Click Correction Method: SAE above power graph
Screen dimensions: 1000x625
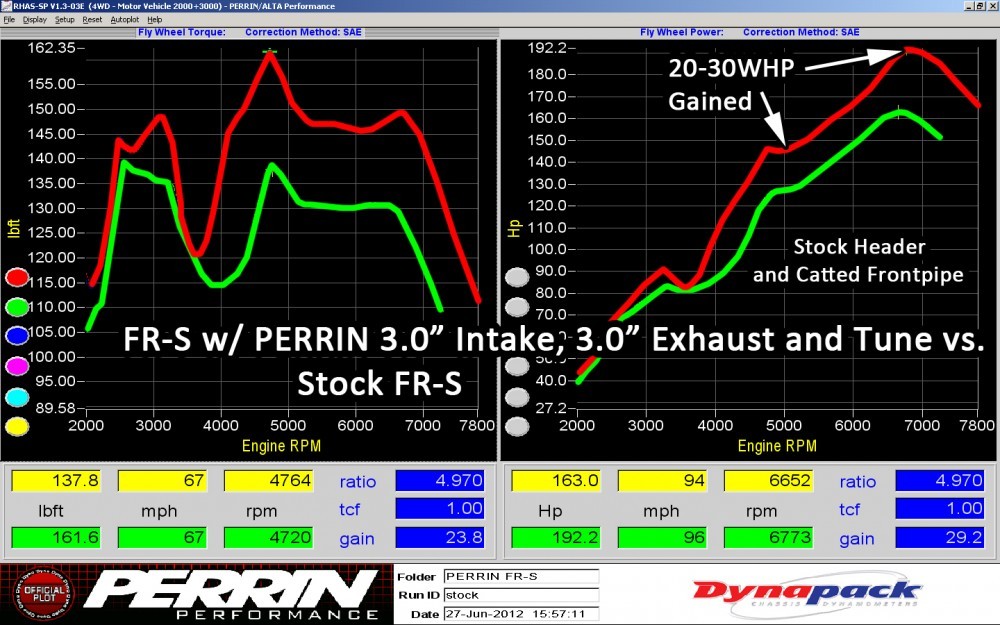tap(801, 32)
